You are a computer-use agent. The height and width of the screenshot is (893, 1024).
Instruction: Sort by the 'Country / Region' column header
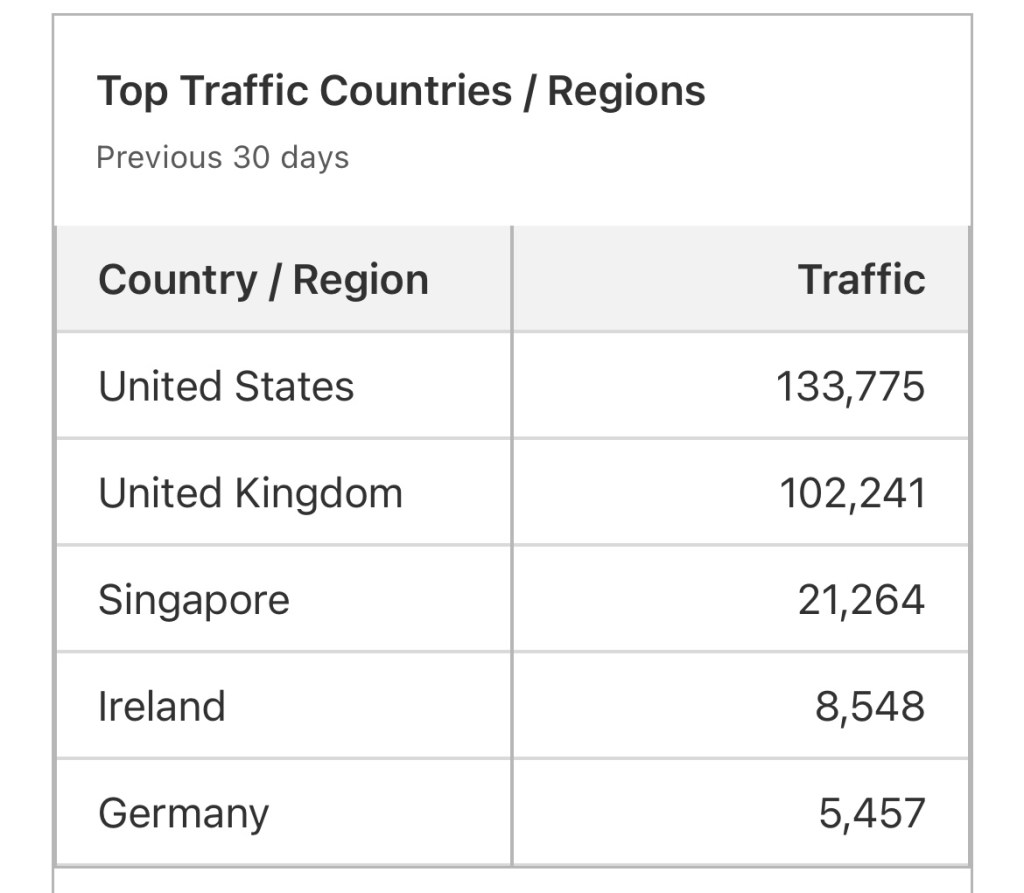pos(263,280)
